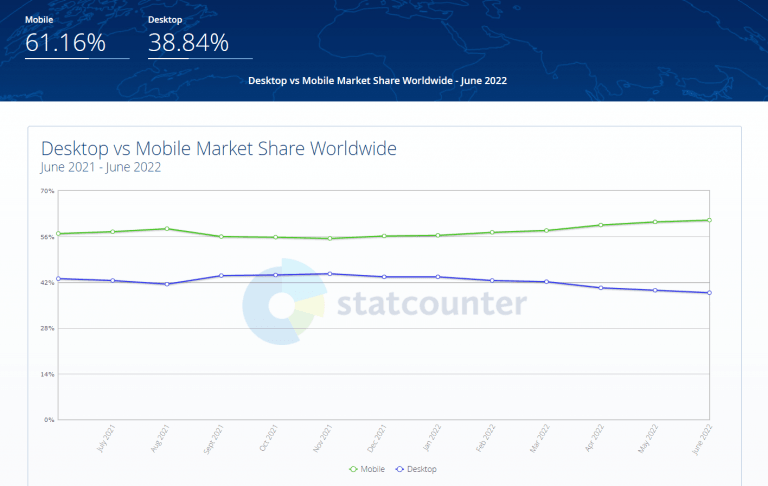Click Desktop data point for June 2022
This screenshot has width=768, height=486.
pos(708,293)
